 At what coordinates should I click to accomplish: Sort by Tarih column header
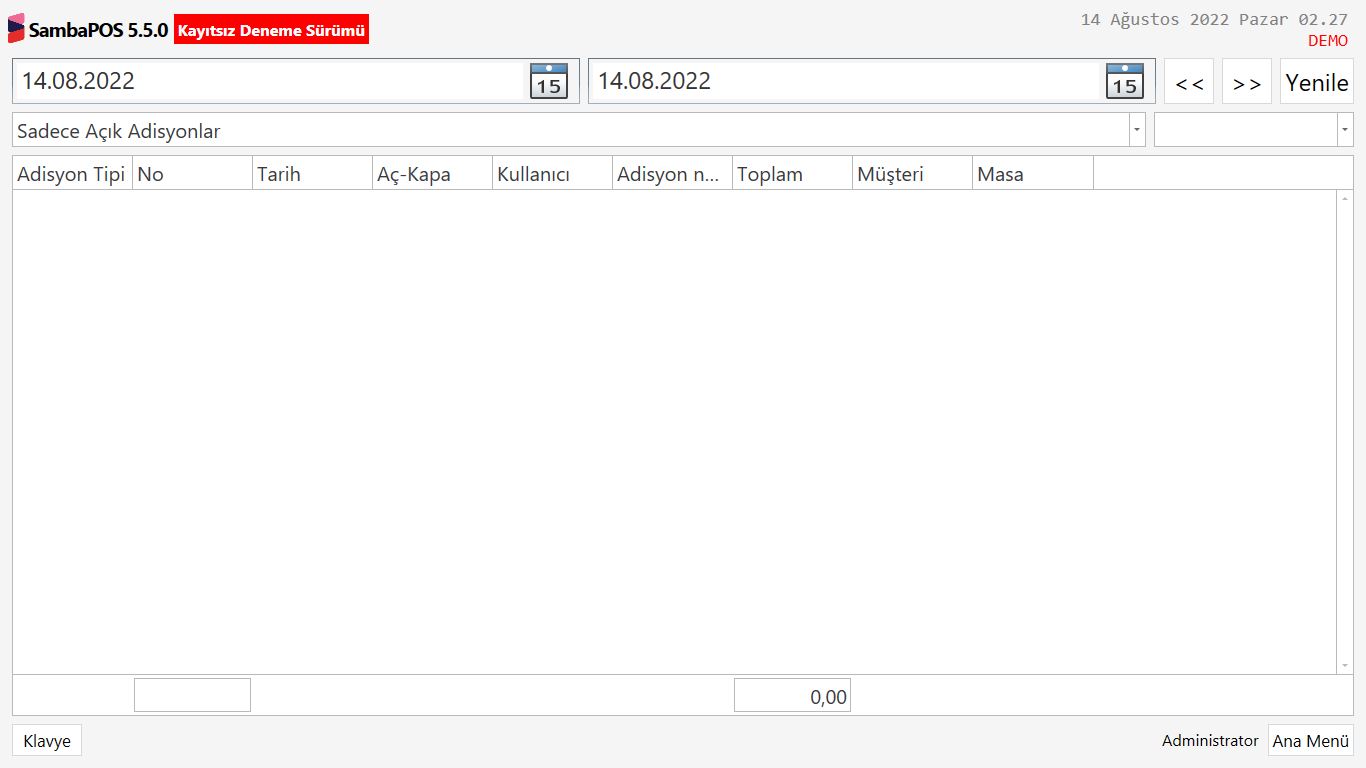[312, 173]
